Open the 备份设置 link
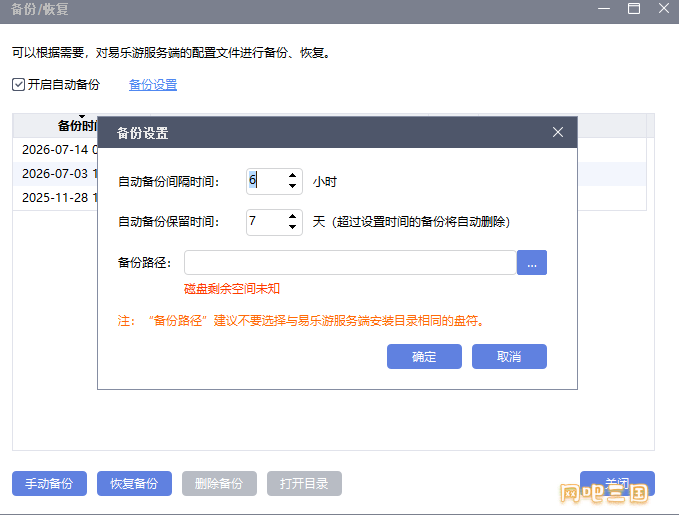This screenshot has width=679, height=518. (153, 85)
